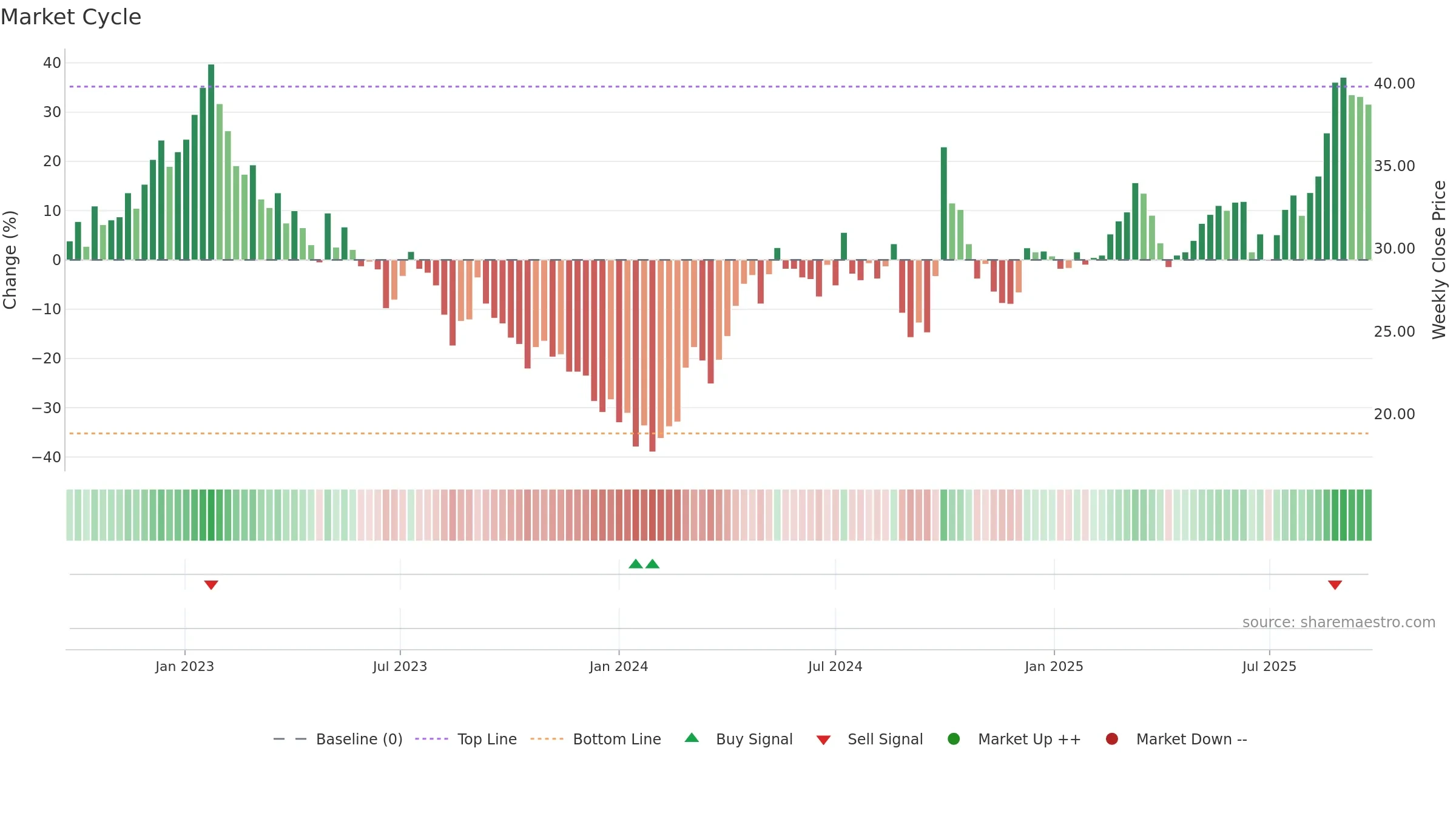Click the −40 left-axis tick label
Viewport: 1456px width, 819px height.
[47, 457]
